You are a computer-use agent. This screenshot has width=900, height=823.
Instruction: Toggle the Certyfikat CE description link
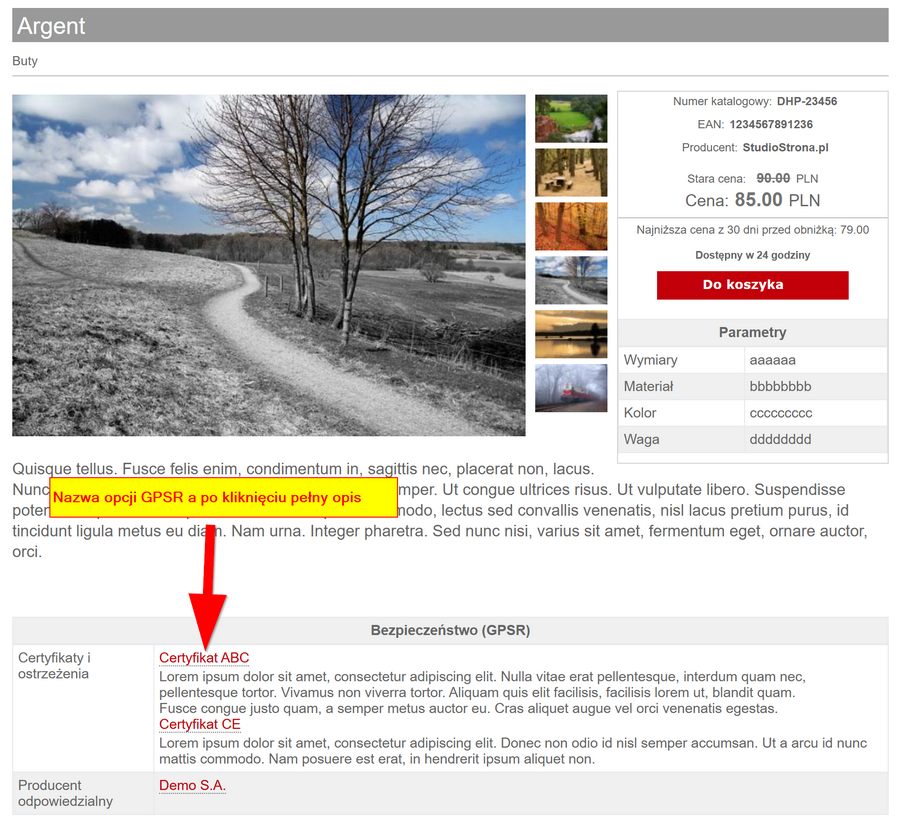tap(200, 724)
